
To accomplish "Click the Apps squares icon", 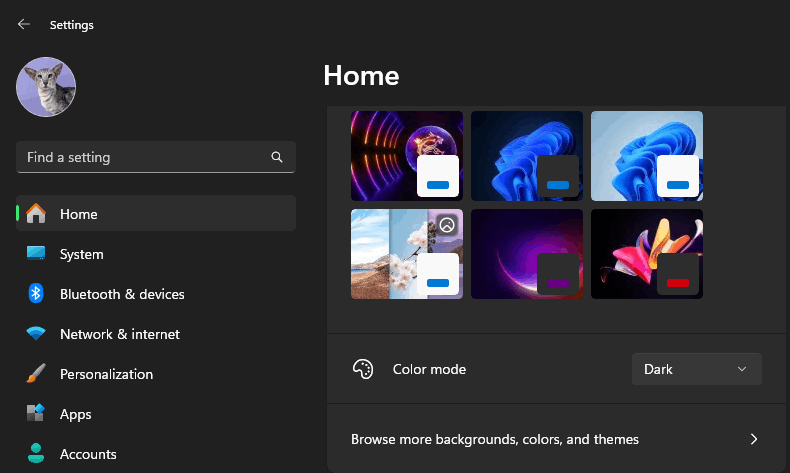I will [x=36, y=413].
